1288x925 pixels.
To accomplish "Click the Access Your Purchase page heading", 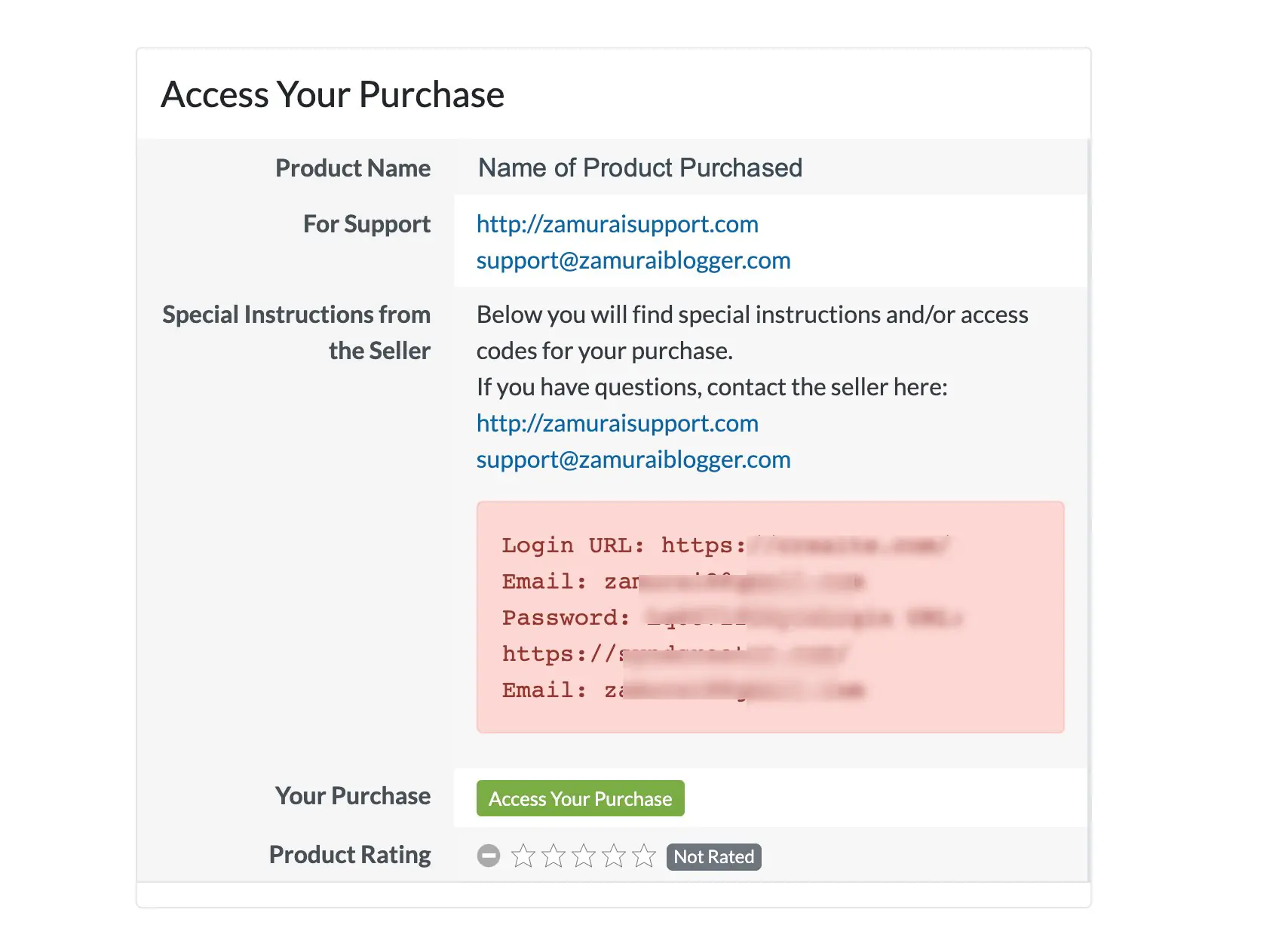I will click(x=333, y=94).
